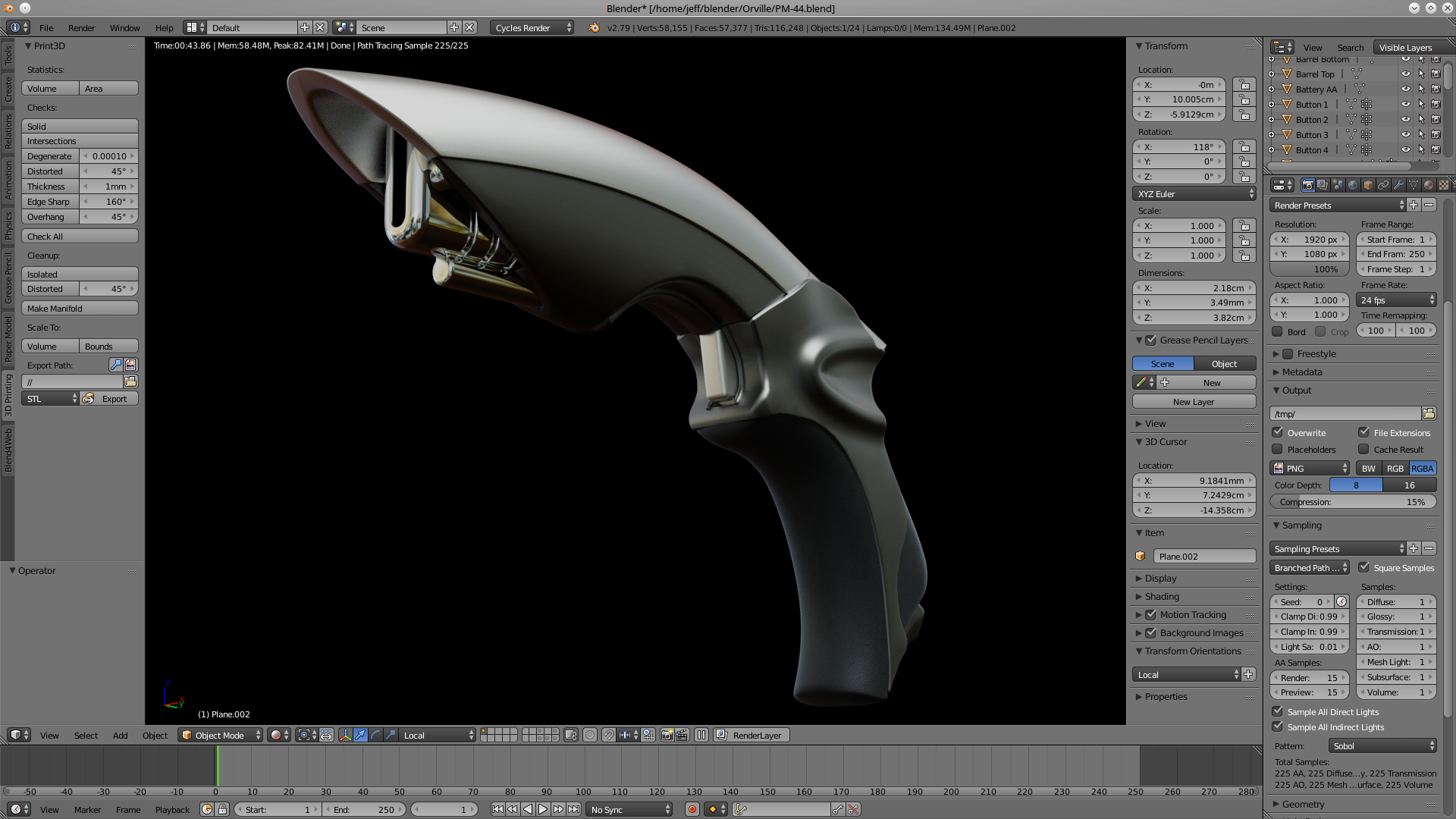Open the Object Mode dropdown
The image size is (1456, 819).
221,735
